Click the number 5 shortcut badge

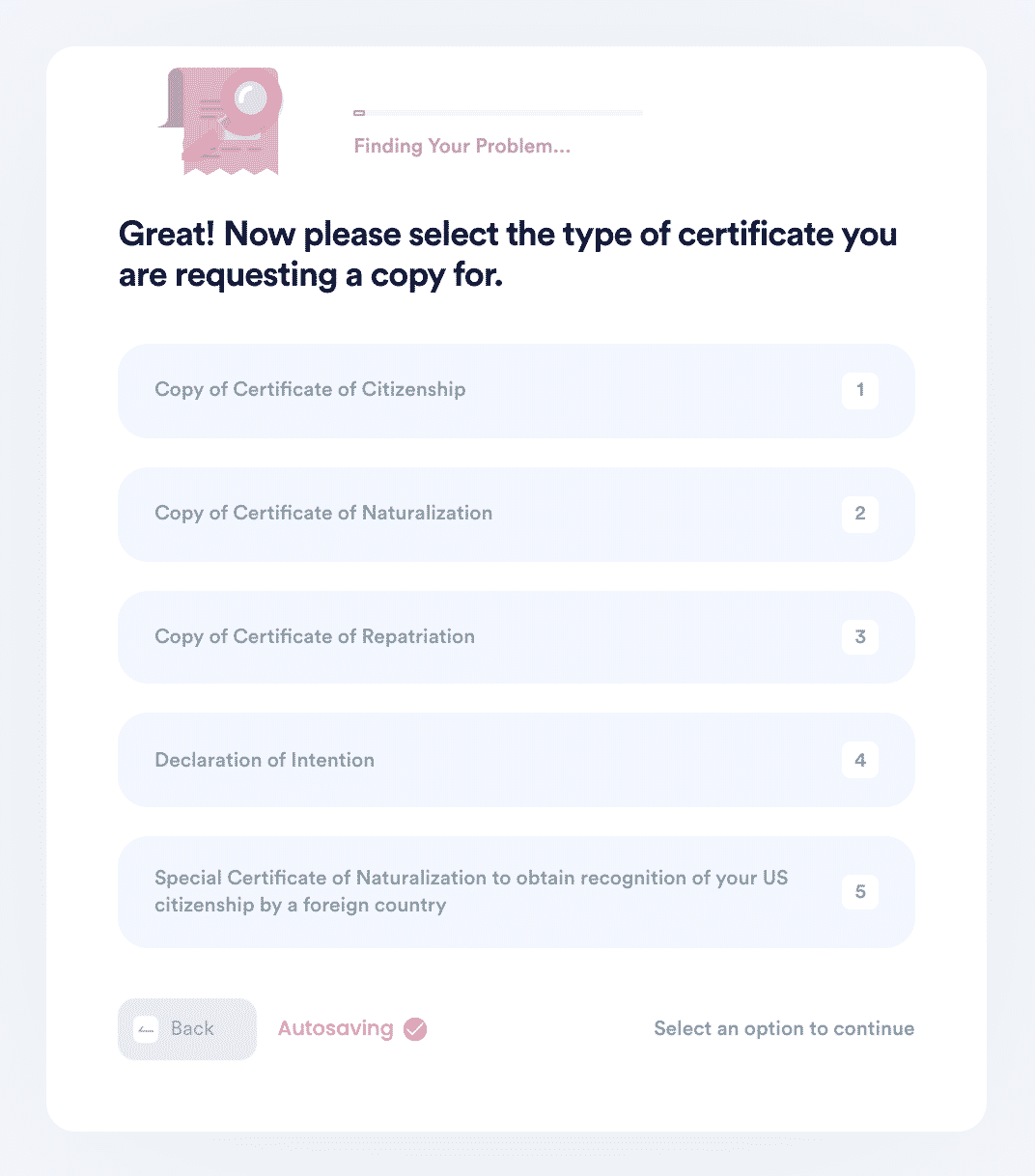860,892
